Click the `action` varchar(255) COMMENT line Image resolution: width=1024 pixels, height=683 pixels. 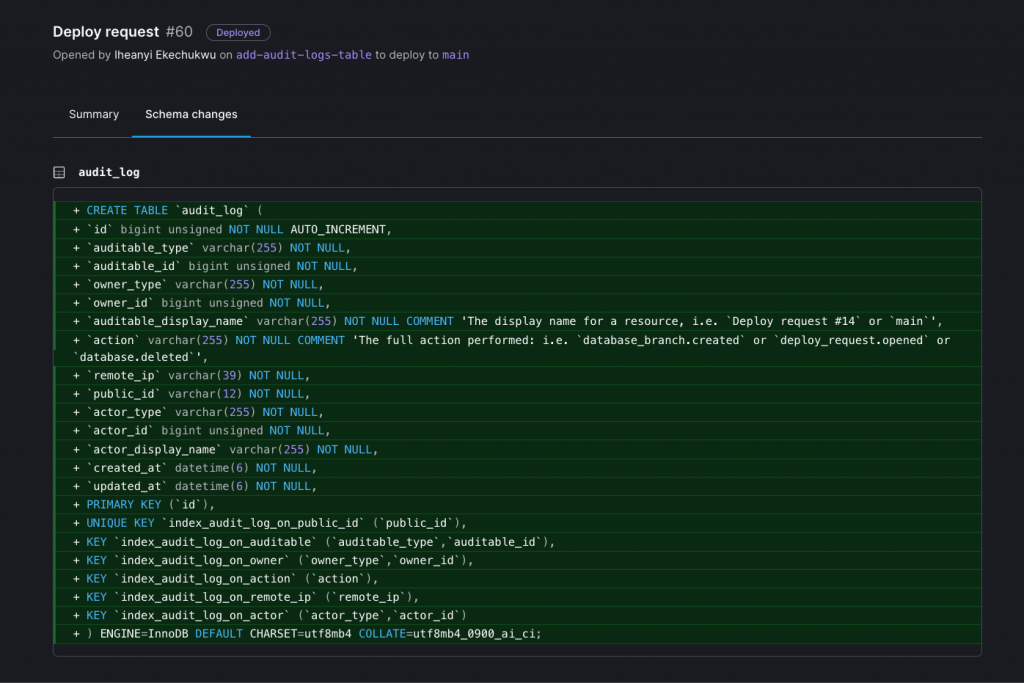517,348
